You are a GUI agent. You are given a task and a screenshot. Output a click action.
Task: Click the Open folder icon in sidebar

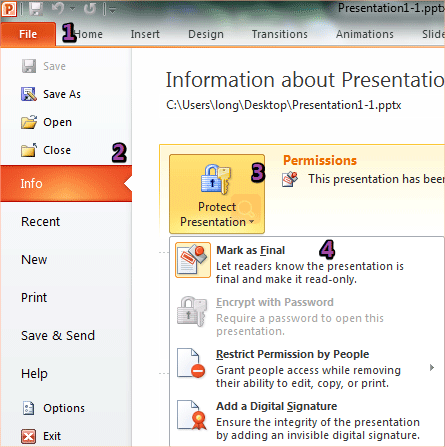coord(29,122)
